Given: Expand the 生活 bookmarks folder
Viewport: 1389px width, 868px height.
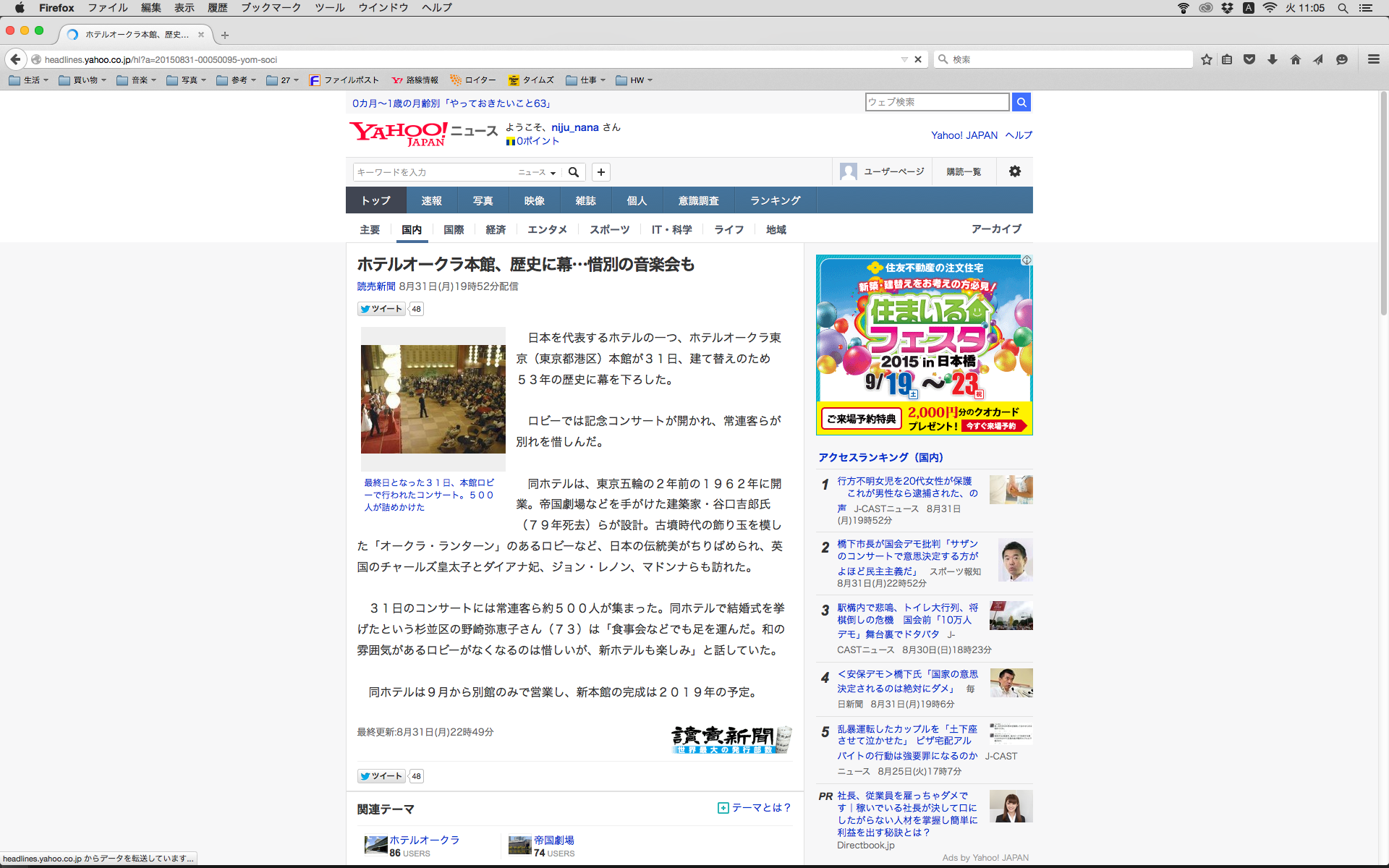Looking at the screenshot, I should (x=29, y=80).
